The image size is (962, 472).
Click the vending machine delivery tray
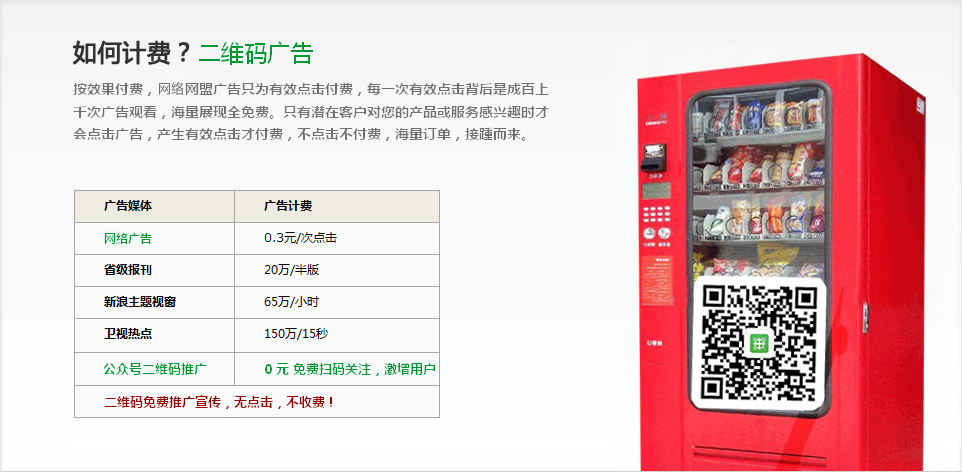(760, 457)
